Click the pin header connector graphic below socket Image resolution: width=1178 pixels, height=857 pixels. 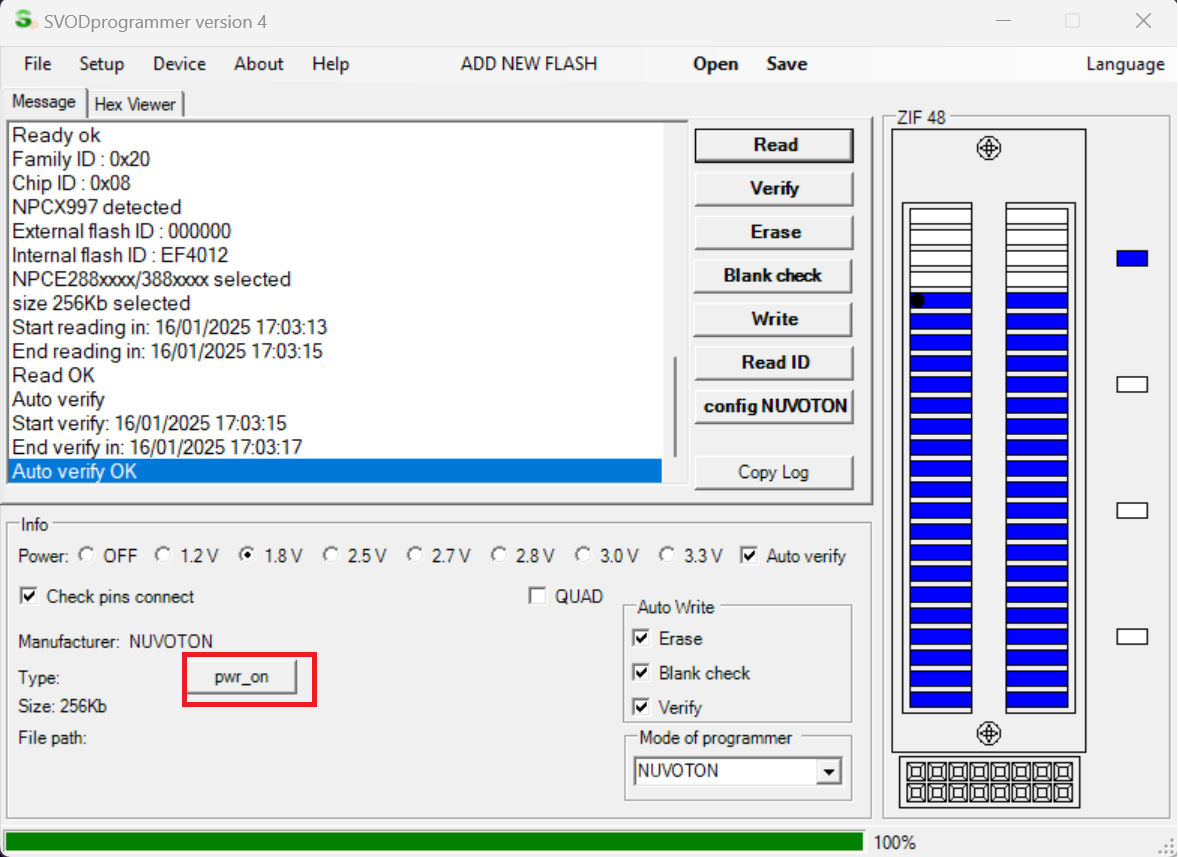(x=989, y=781)
